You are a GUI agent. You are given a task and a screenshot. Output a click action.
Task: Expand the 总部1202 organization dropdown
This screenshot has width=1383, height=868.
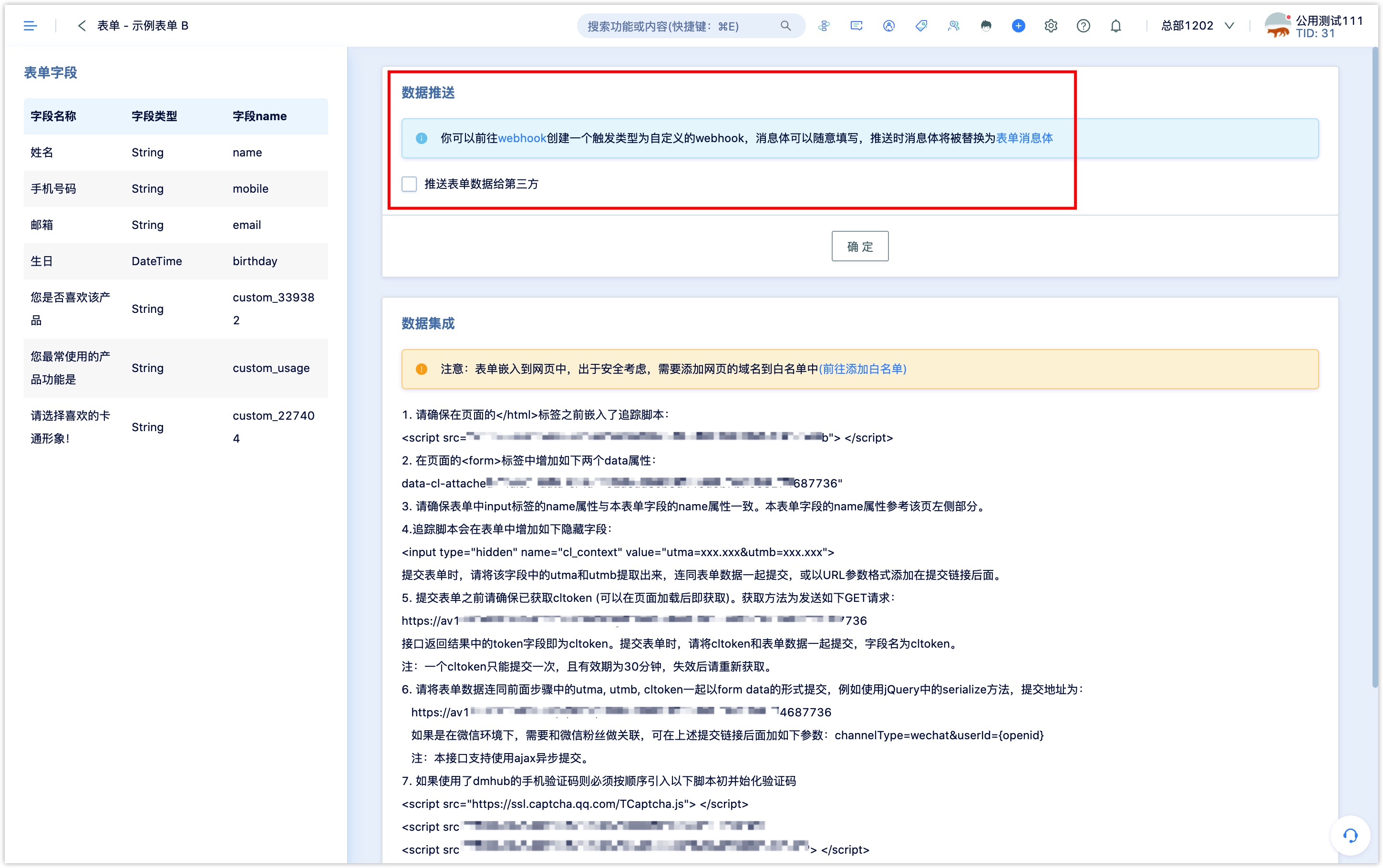1197,26
